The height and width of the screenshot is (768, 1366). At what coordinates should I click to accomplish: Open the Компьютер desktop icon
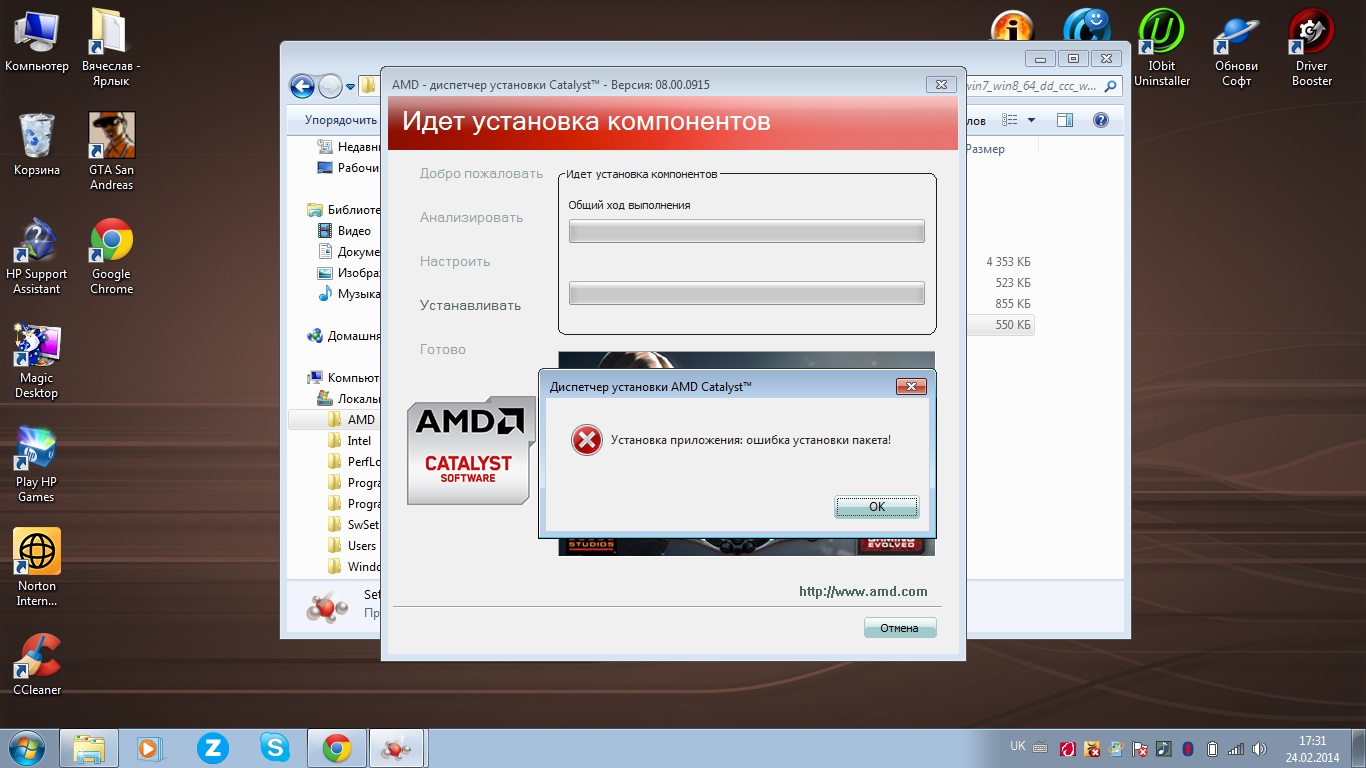(x=37, y=41)
